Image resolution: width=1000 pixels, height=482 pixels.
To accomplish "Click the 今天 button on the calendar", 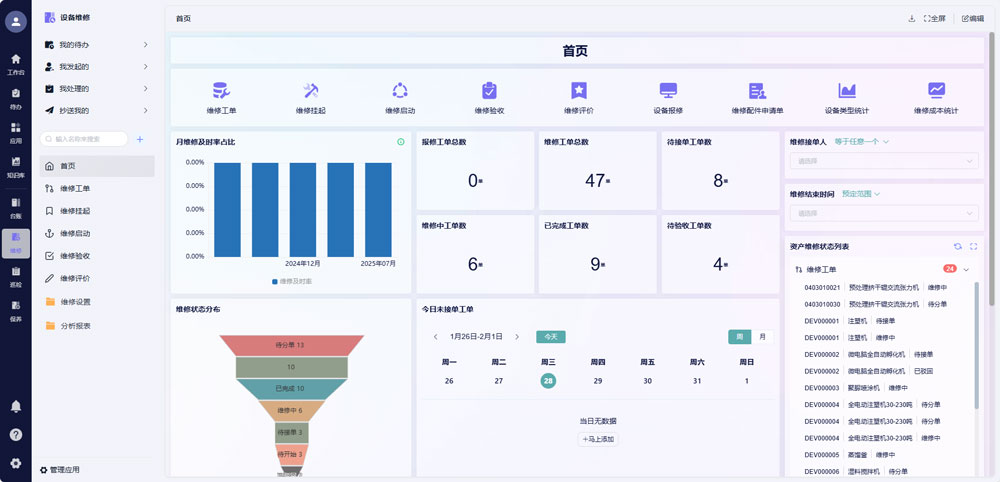I will click(550, 337).
